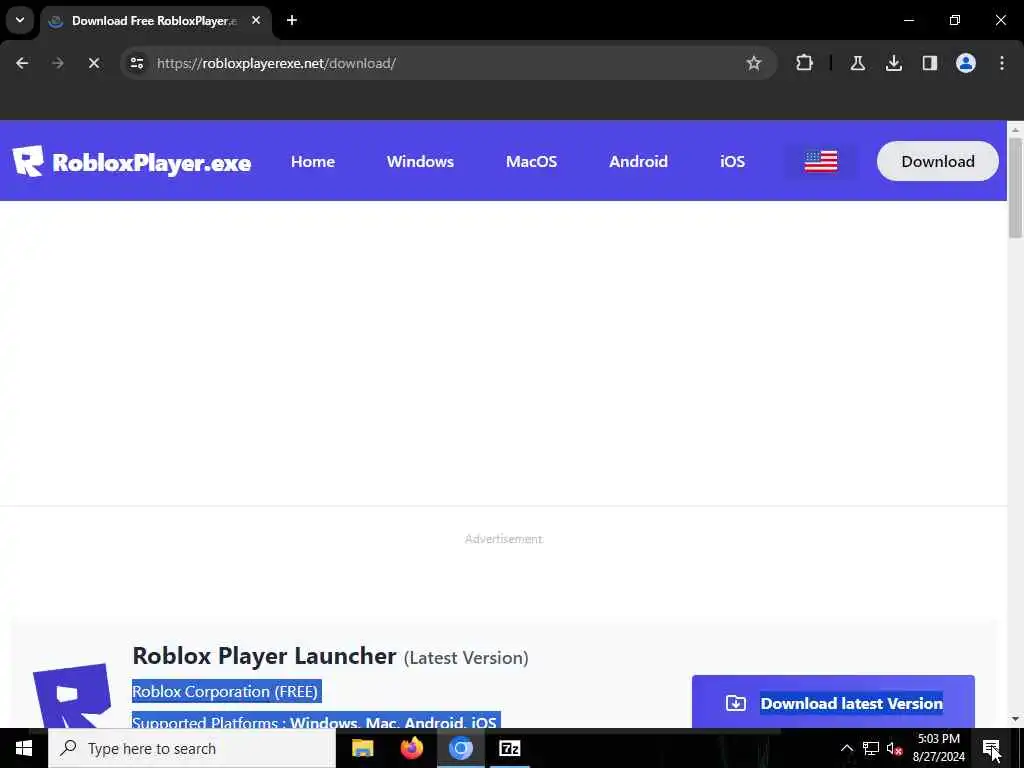Screen dimensions: 1024x768
Task: Click the Roblox Corporation (FREE) text
Action: click(x=225, y=691)
